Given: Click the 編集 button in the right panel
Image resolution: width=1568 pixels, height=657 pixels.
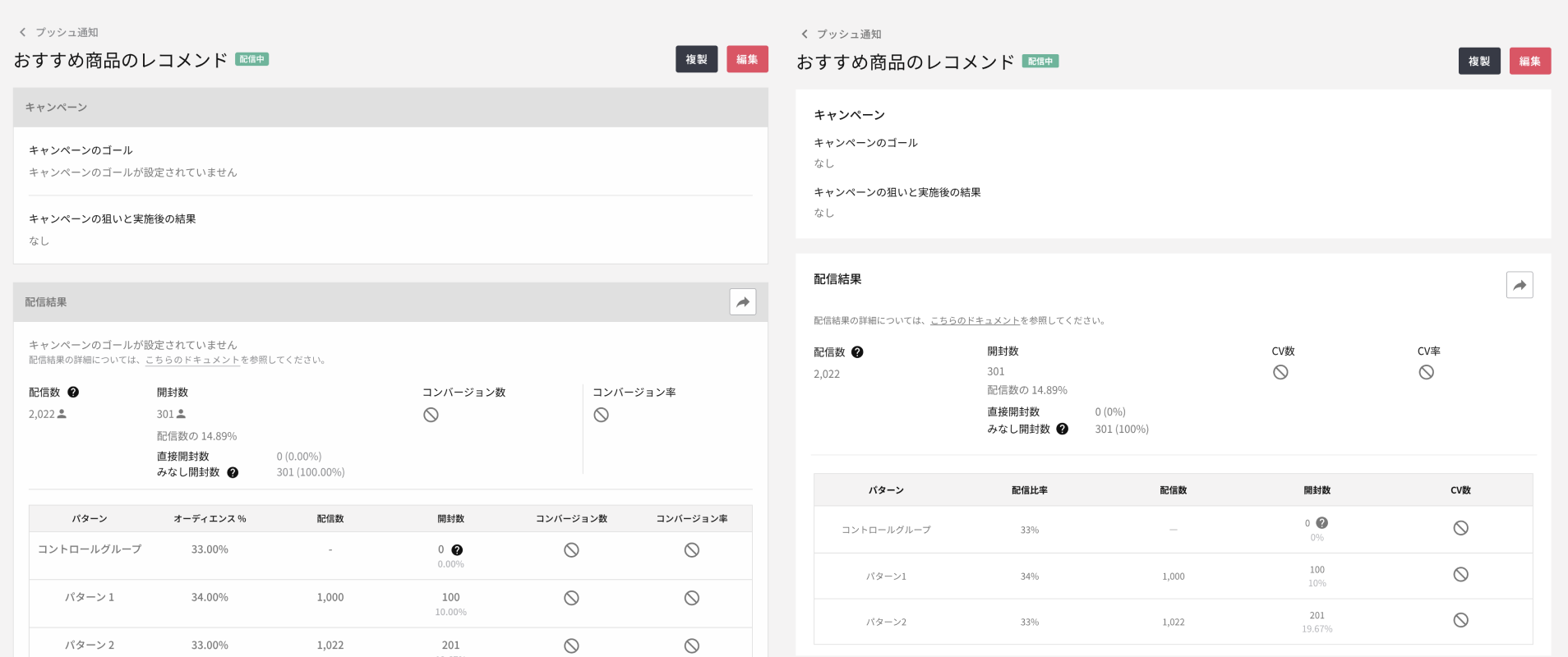Looking at the screenshot, I should tap(1530, 61).
